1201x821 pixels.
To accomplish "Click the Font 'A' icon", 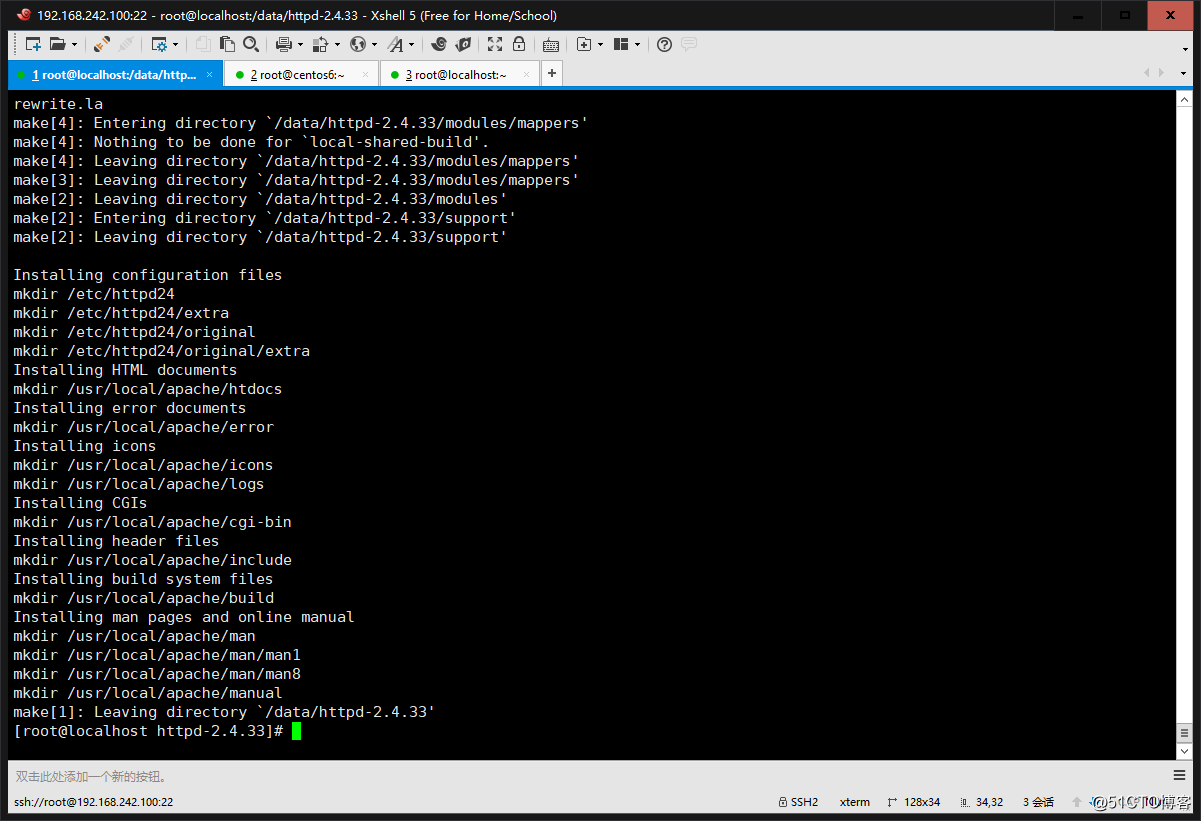I will tap(396, 44).
